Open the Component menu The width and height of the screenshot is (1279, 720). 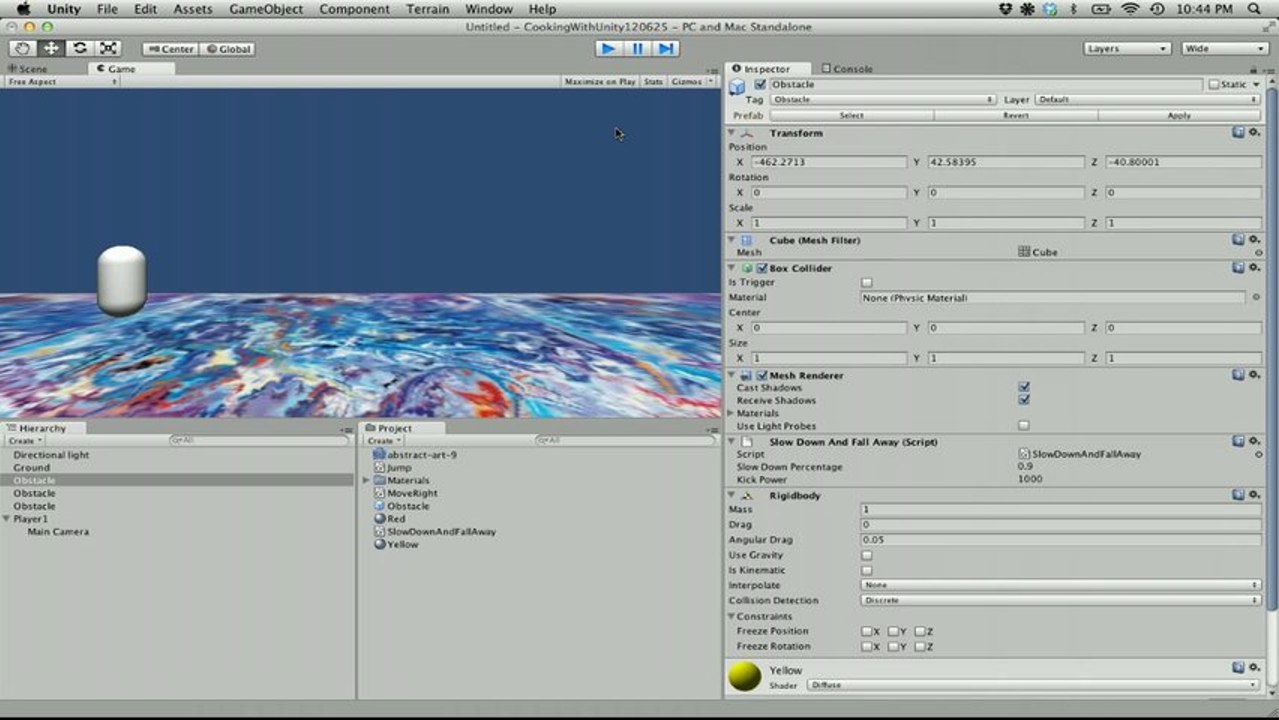(354, 9)
